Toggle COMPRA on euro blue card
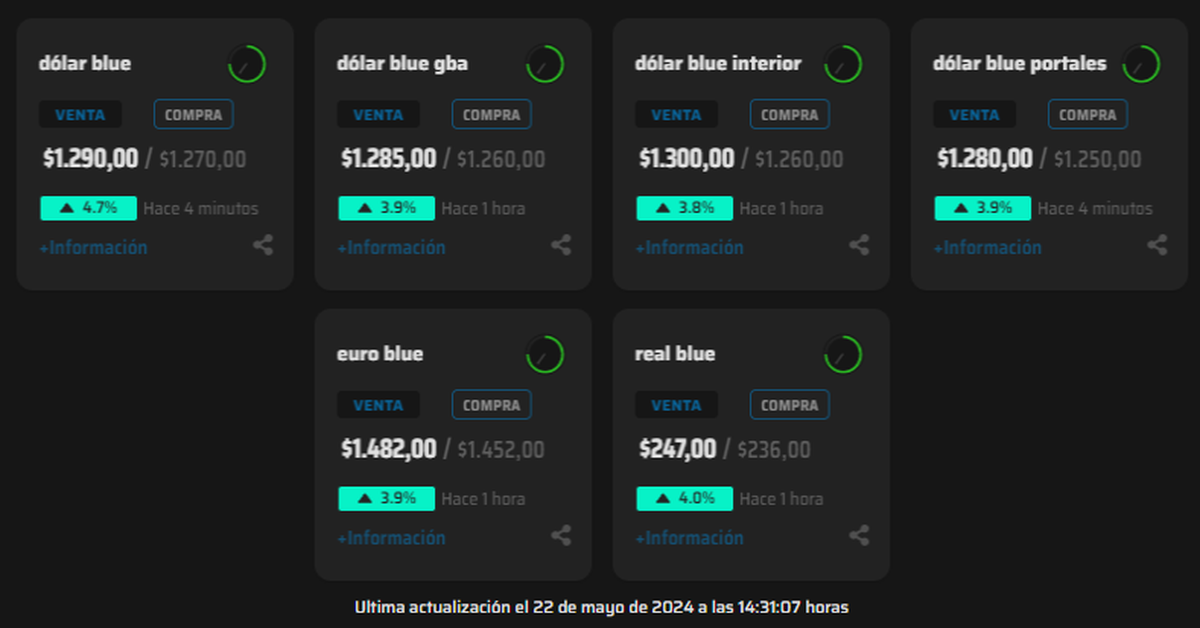 pos(491,406)
